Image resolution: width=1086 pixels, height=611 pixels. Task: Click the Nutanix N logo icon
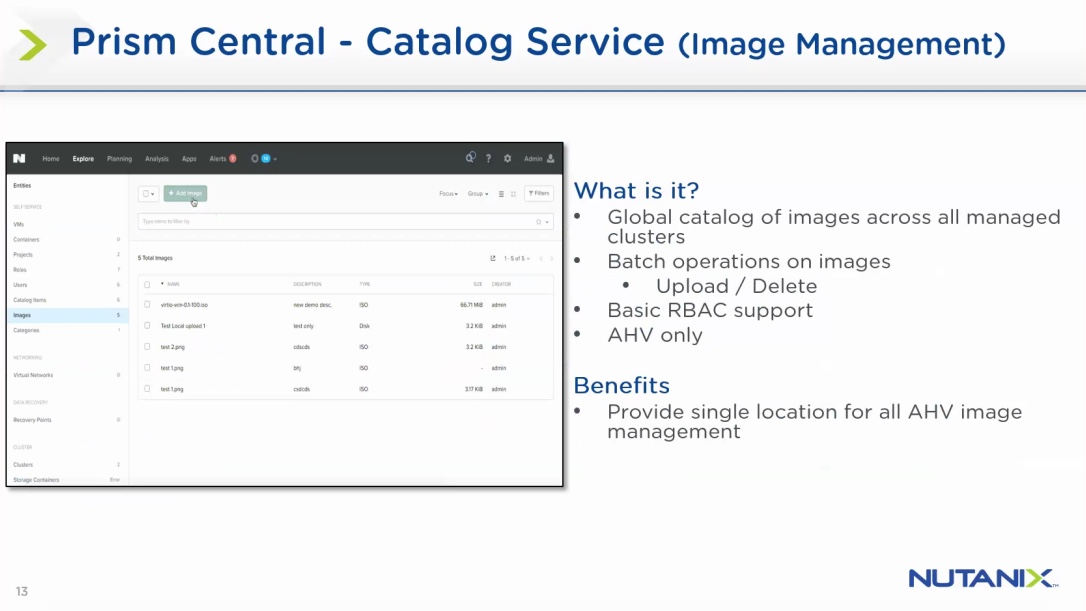[x=19, y=158]
